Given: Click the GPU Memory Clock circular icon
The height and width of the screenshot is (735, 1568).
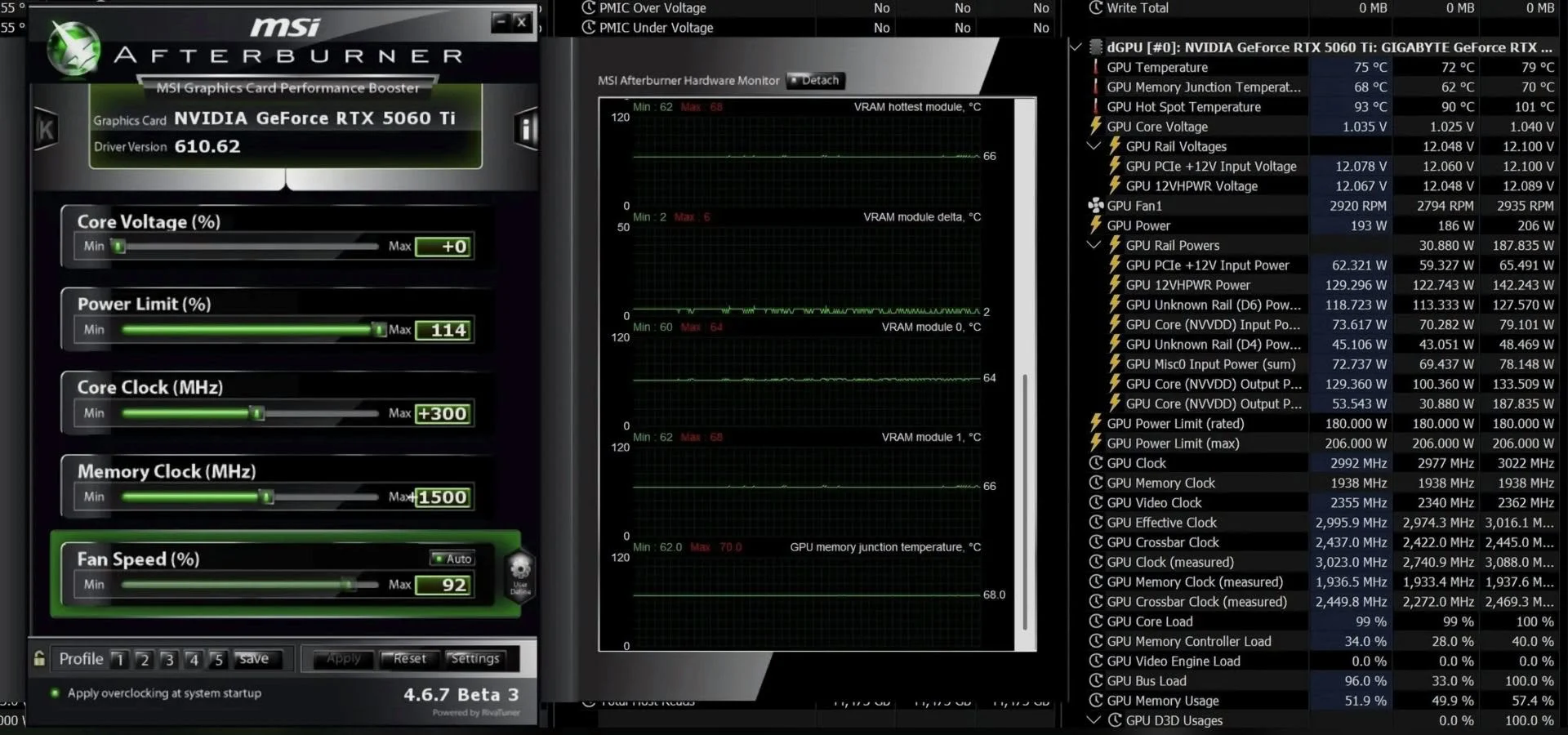Looking at the screenshot, I should (x=1096, y=483).
